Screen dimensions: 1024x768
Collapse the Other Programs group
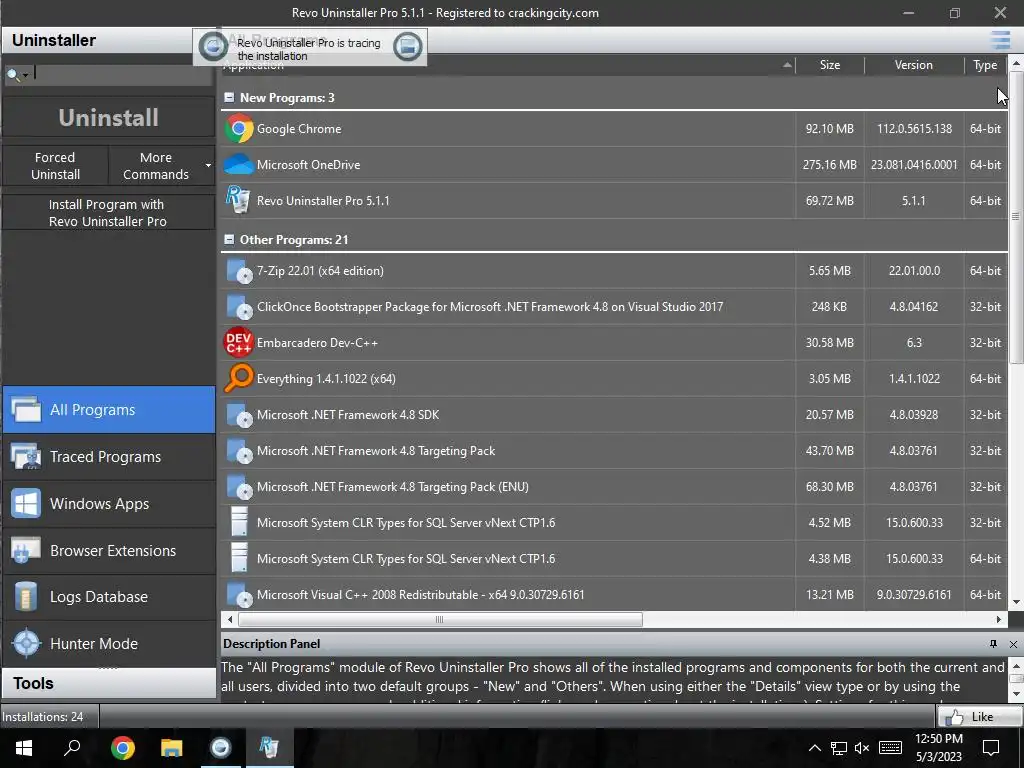pos(229,240)
